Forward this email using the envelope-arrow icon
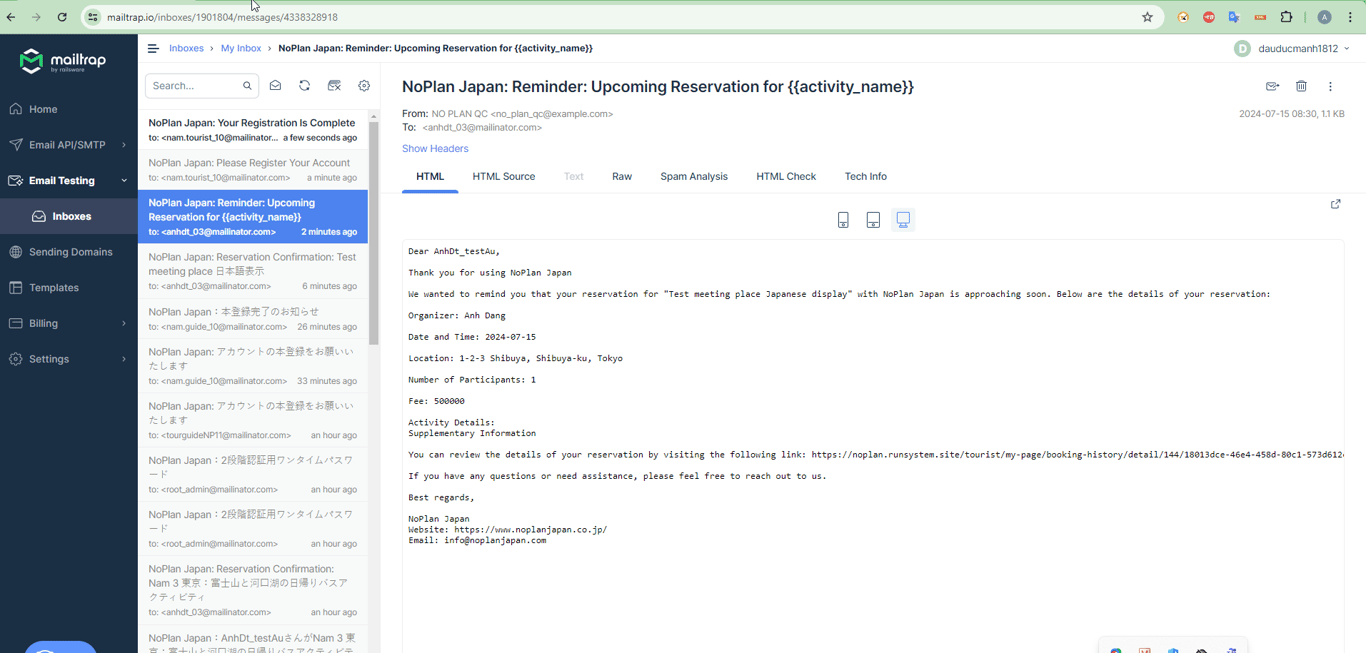This screenshot has height=653, width=1366. point(1272,87)
